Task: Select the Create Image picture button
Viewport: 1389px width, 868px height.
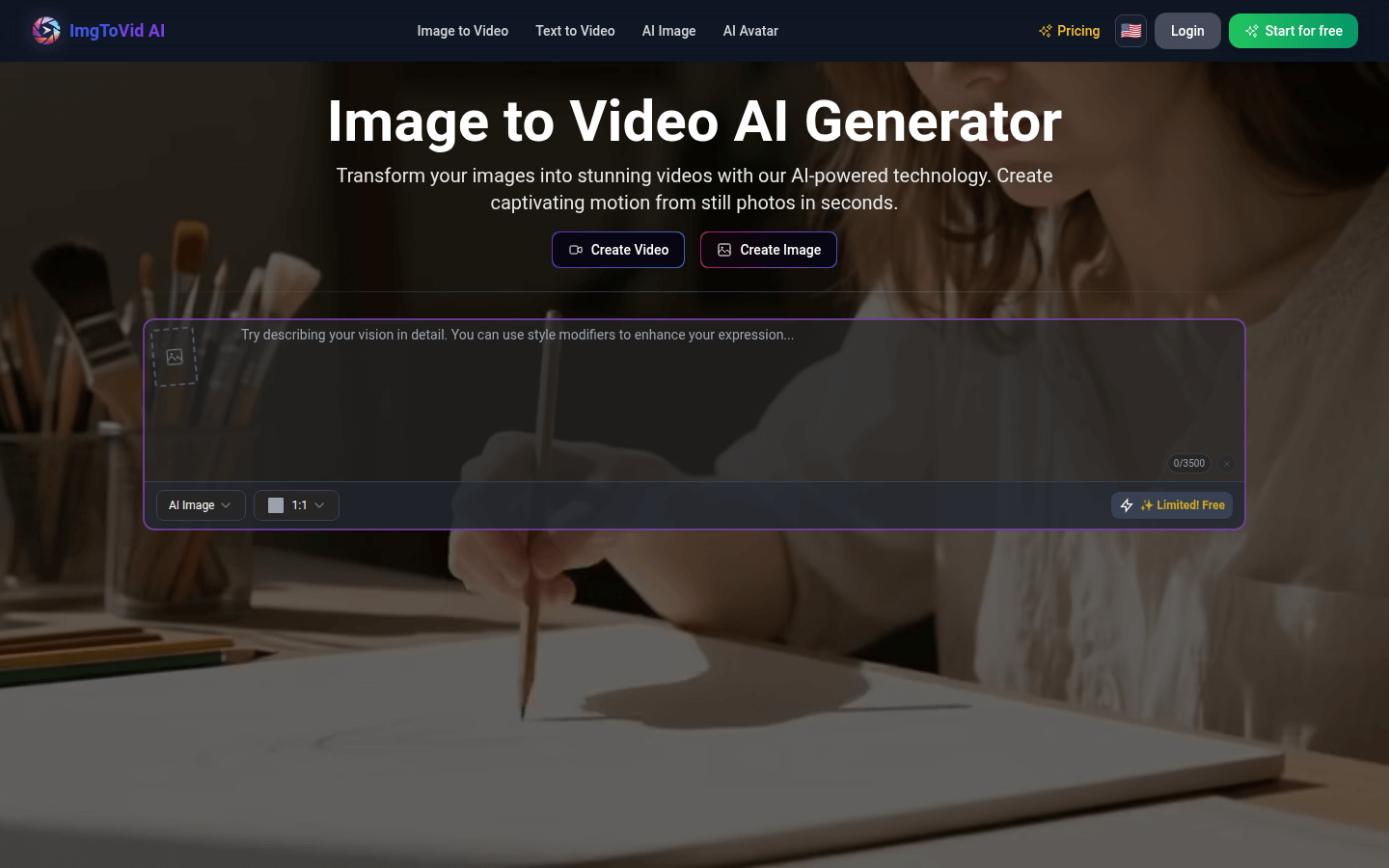Action: (768, 250)
